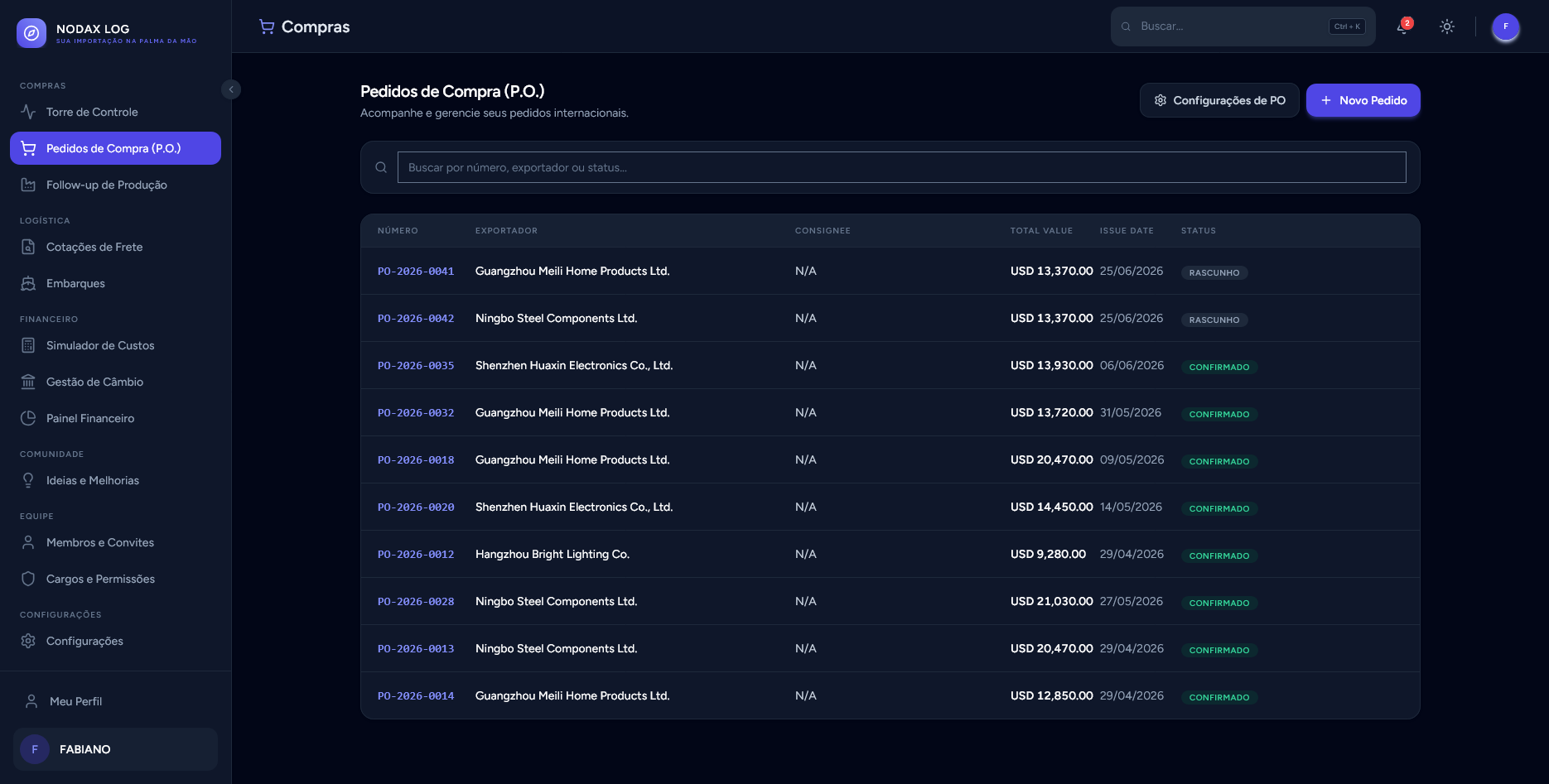Image resolution: width=1549 pixels, height=784 pixels.
Task: Click the Nodax Log compass logo
Action: pos(31,33)
